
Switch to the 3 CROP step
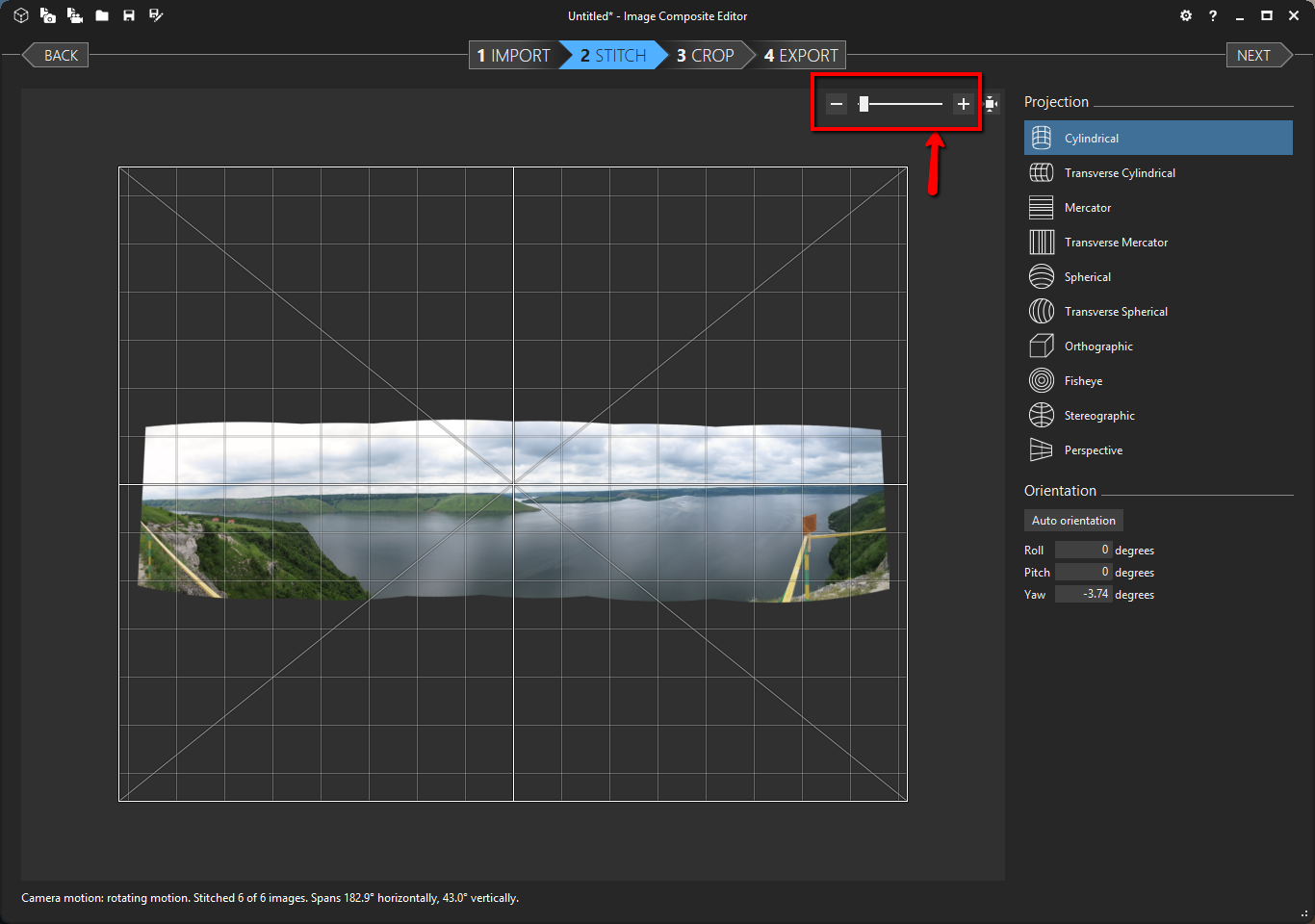706,56
